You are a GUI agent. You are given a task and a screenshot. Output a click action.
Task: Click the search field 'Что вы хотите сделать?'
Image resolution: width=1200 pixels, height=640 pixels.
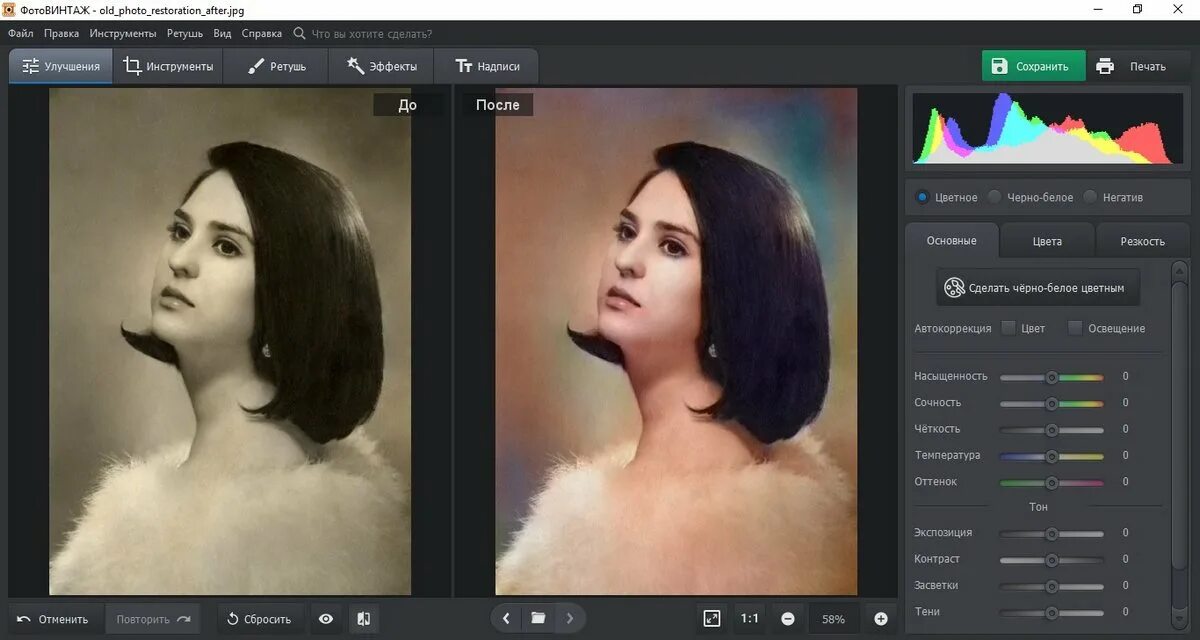[371, 33]
